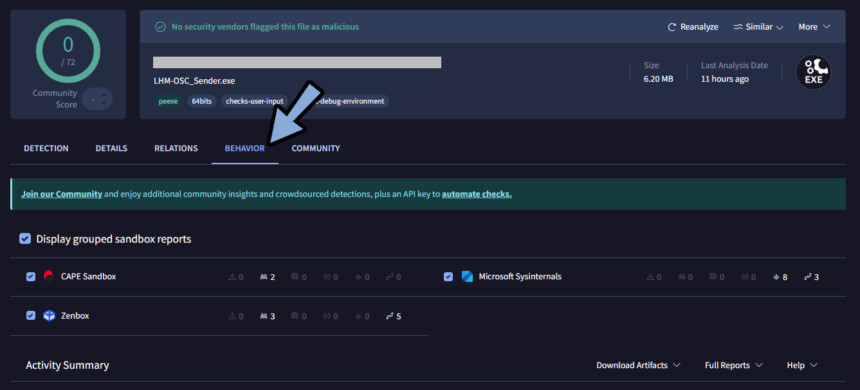Uncheck the CAPE Sandbox checkbox
The width and height of the screenshot is (860, 390).
click(x=31, y=276)
